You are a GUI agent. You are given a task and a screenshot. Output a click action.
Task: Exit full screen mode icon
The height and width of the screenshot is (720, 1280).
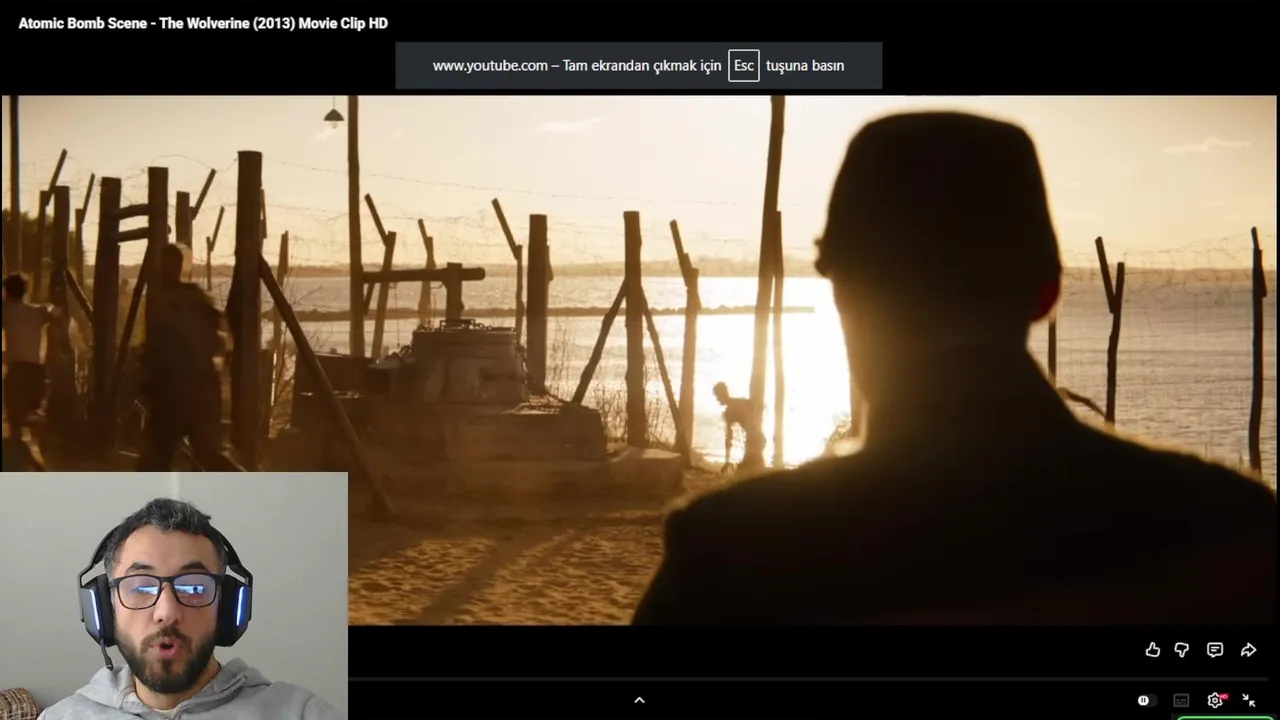tap(1248, 700)
